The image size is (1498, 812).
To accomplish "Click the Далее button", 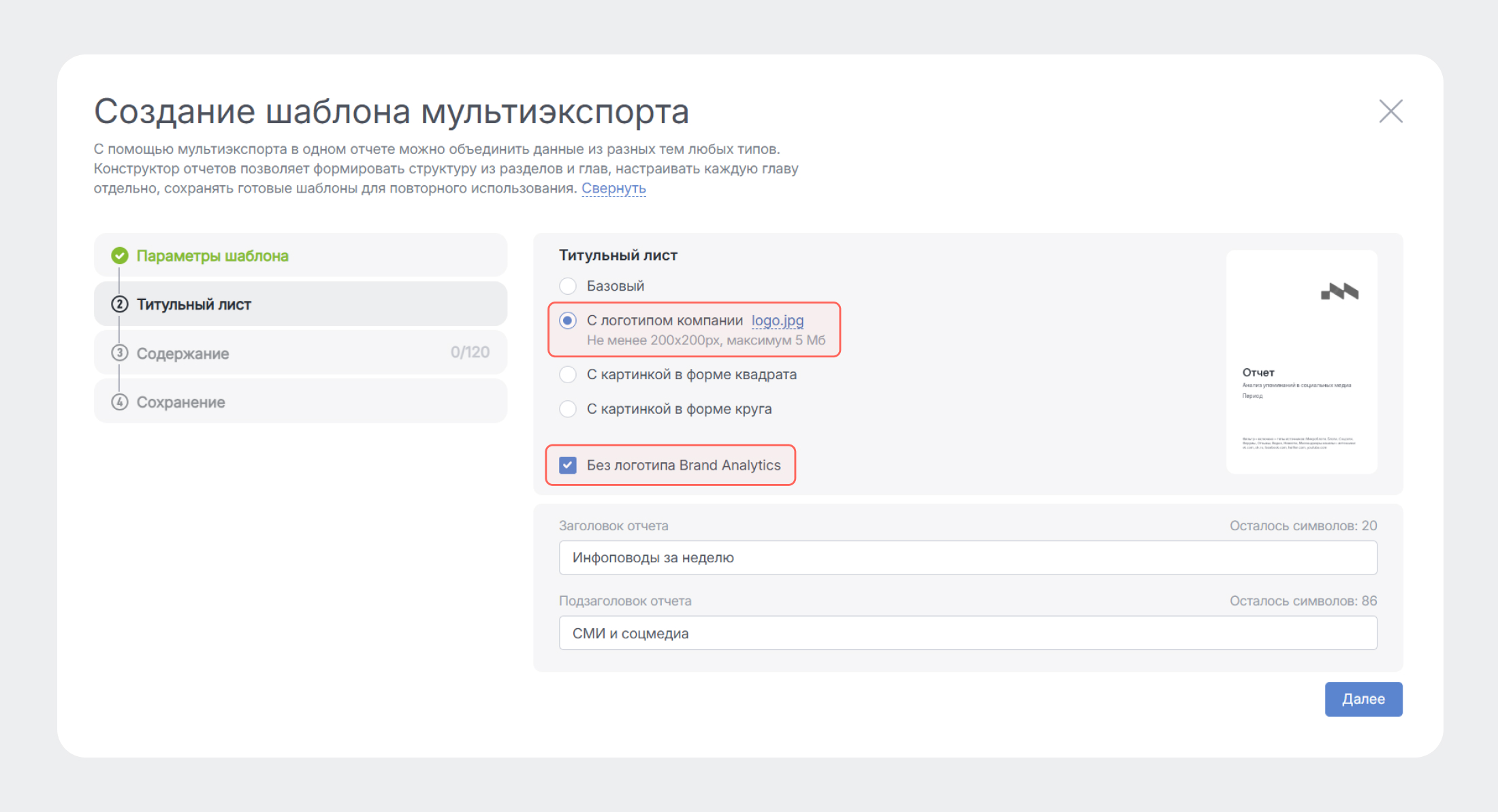I will (x=1363, y=699).
